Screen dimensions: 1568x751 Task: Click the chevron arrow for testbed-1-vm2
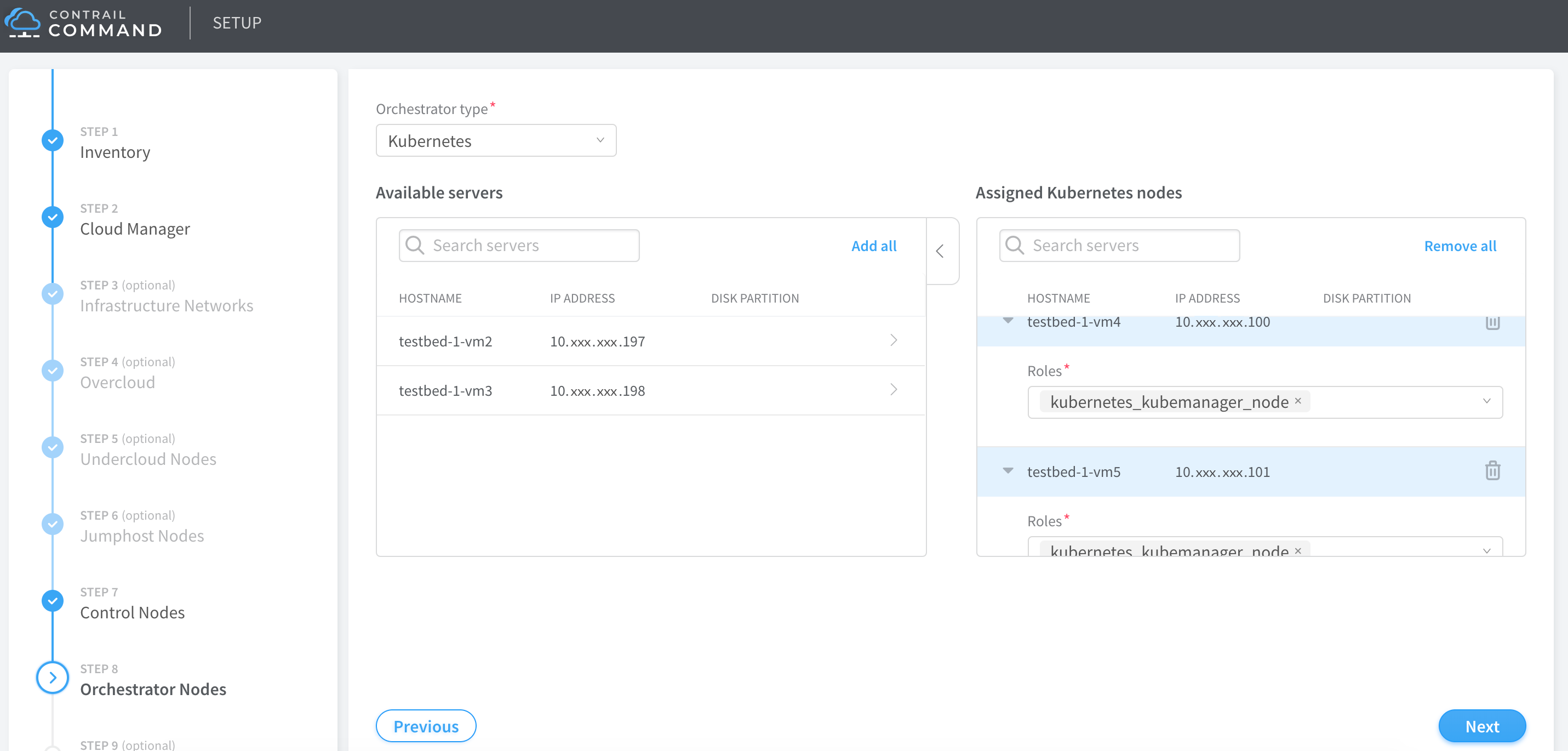click(892, 341)
